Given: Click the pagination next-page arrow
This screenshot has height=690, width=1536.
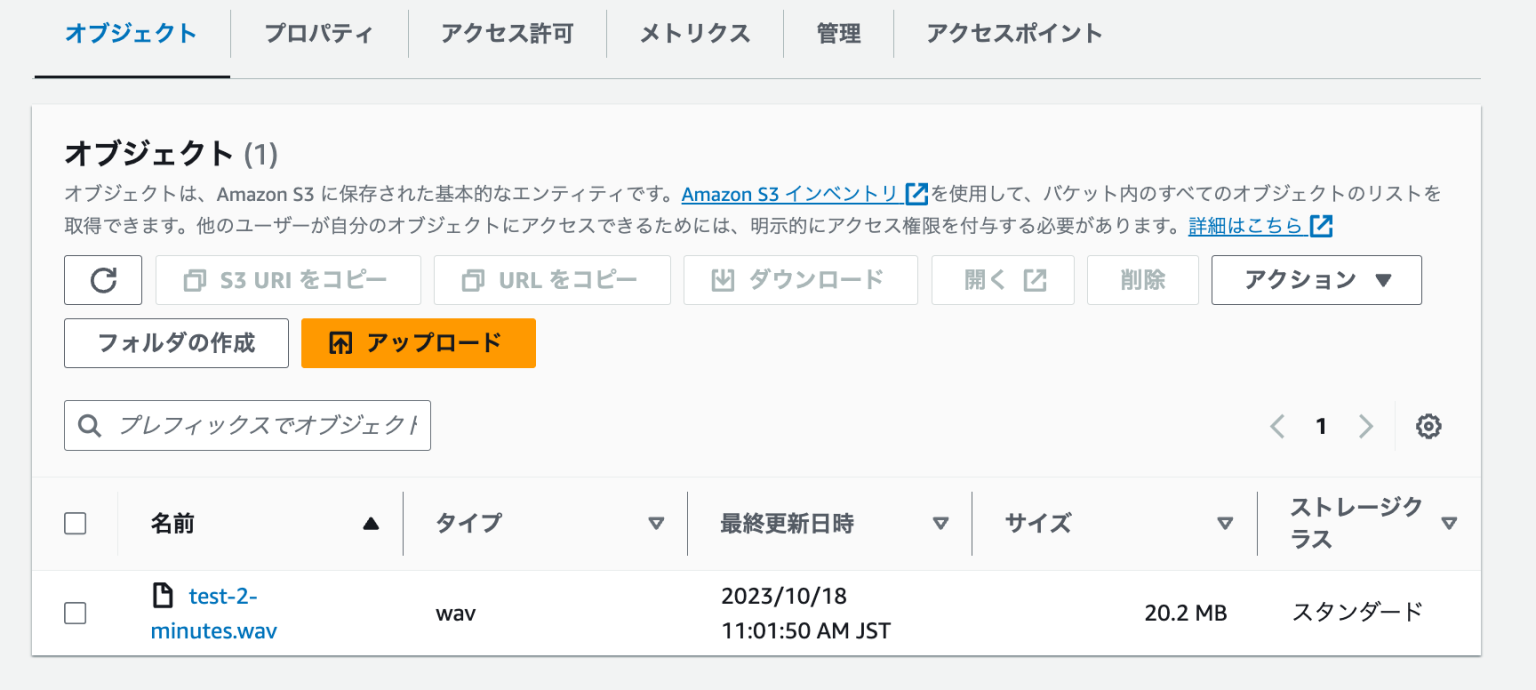Looking at the screenshot, I should click(1365, 425).
